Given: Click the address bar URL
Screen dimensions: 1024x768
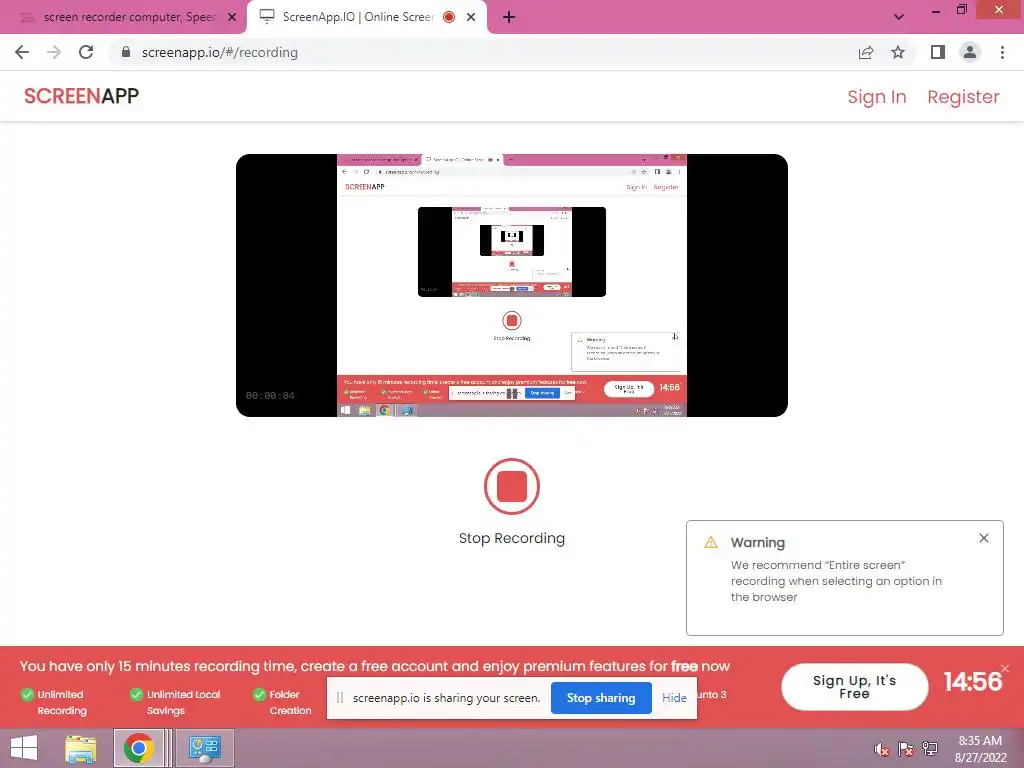Looking at the screenshot, I should coord(219,52).
